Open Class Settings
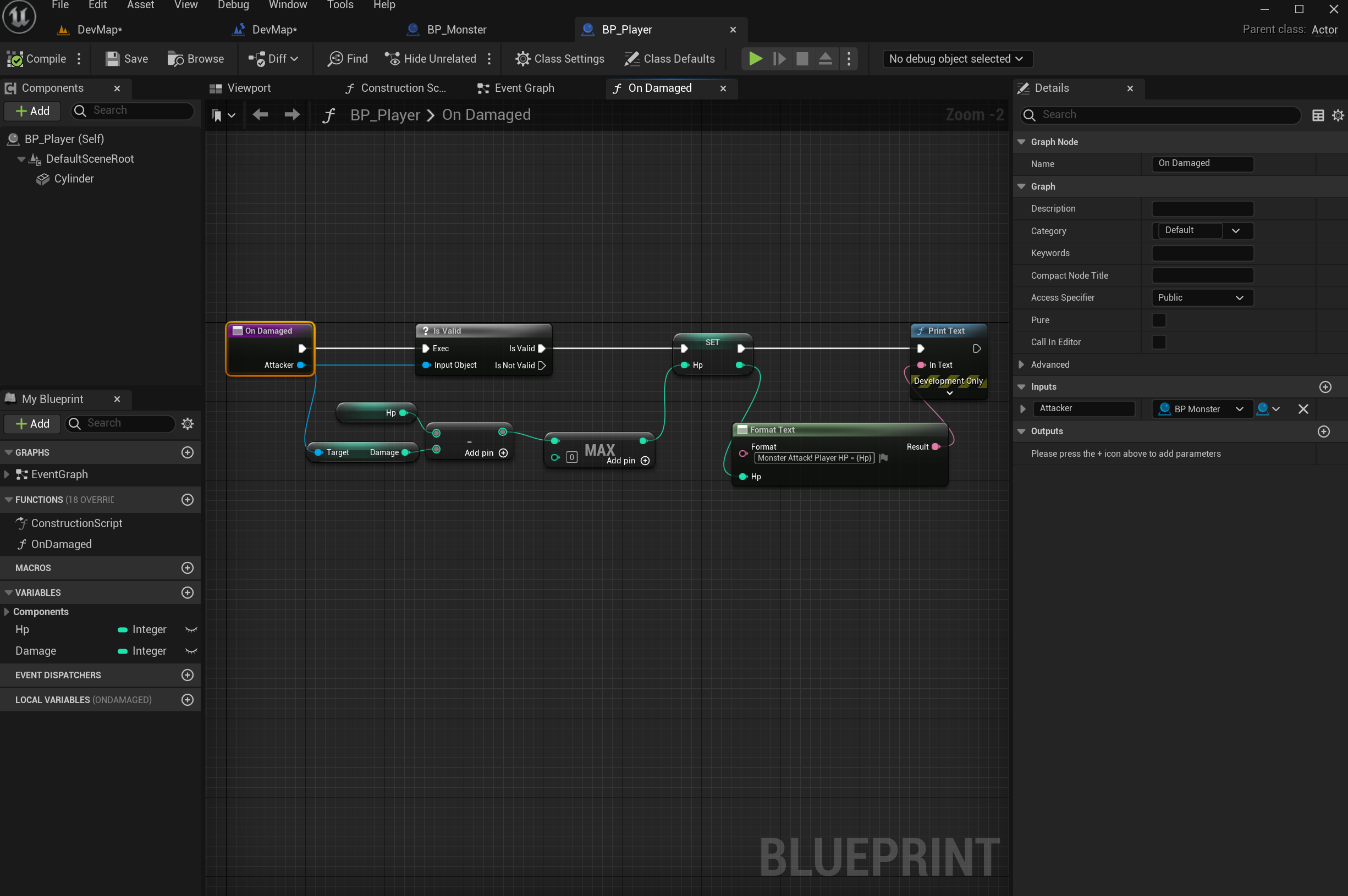 point(560,59)
